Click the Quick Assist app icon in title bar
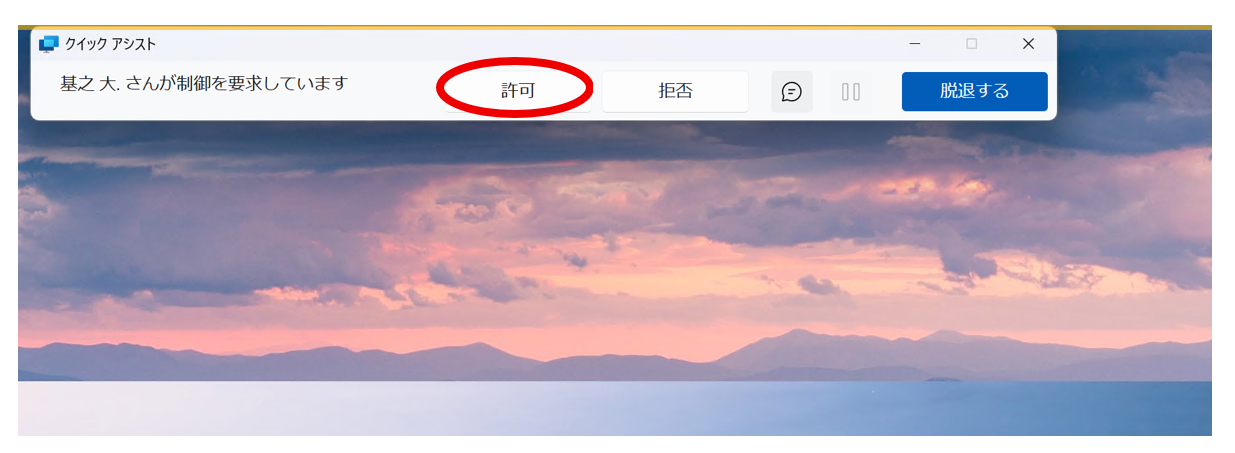Image resolution: width=1235 pixels, height=453 pixels. click(49, 44)
